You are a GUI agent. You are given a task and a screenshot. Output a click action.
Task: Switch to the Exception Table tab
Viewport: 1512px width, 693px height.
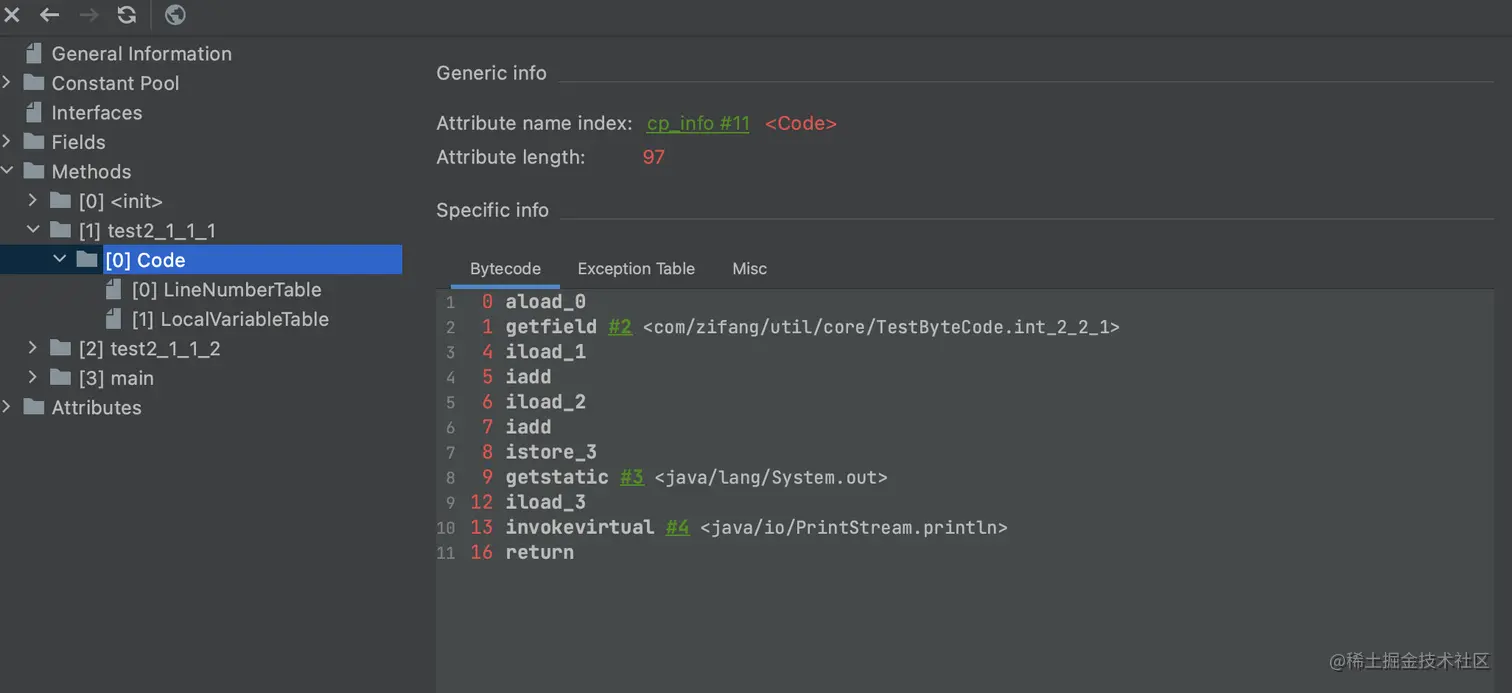pyautogui.click(x=636, y=269)
